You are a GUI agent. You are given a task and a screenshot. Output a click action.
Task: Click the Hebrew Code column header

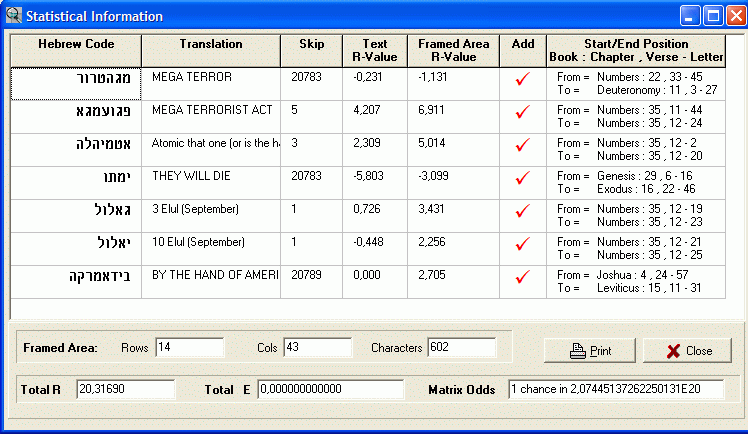(x=76, y=51)
